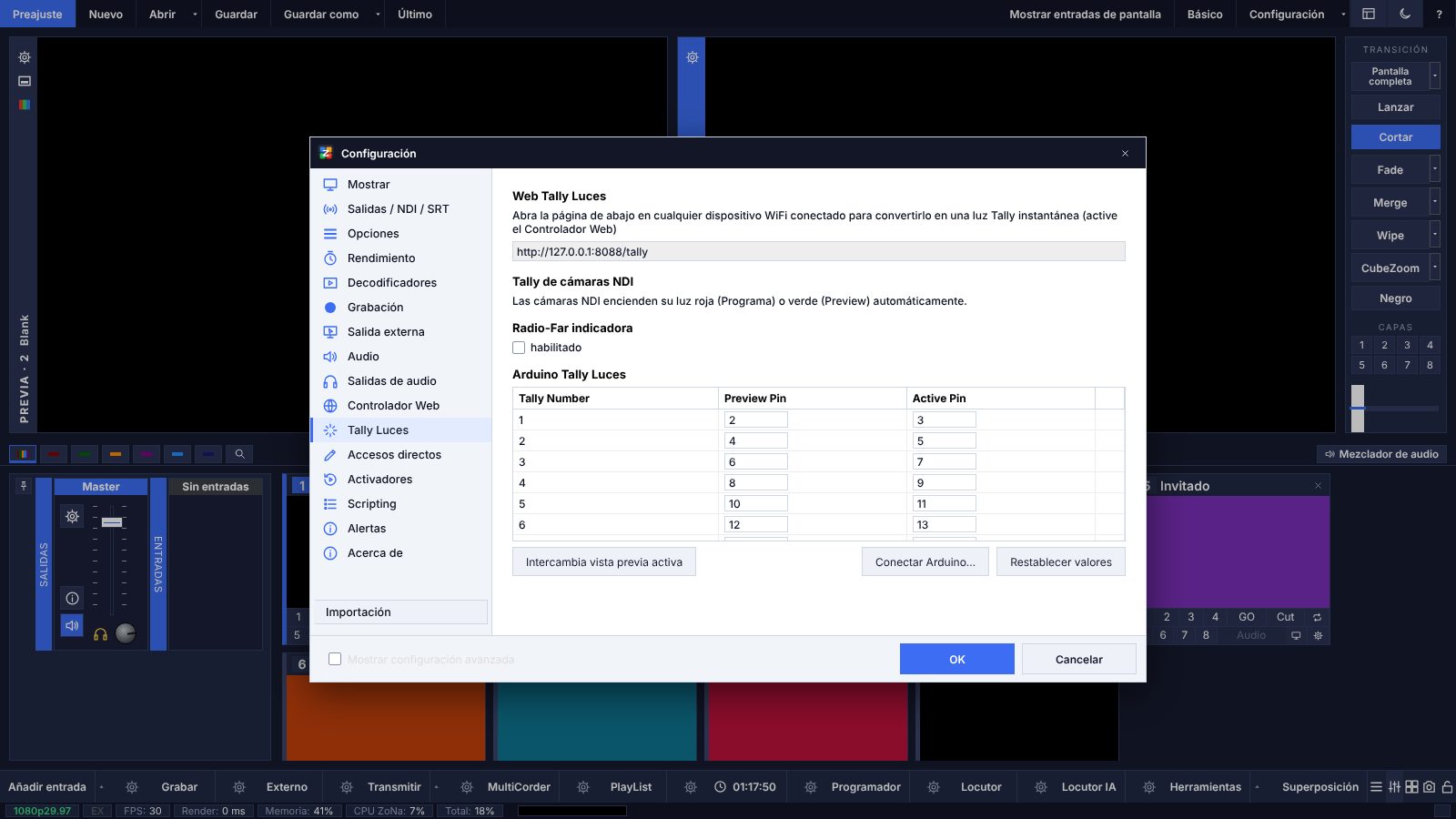Image resolution: width=1456 pixels, height=819 pixels.
Task: Click the three-lines list icon in bottom bar
Action: coord(1376,787)
